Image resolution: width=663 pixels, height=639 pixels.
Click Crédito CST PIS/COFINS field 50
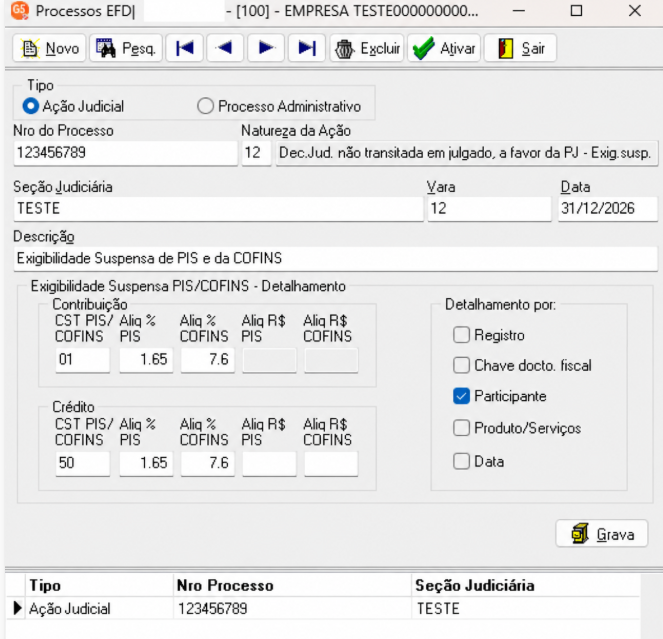[82, 463]
